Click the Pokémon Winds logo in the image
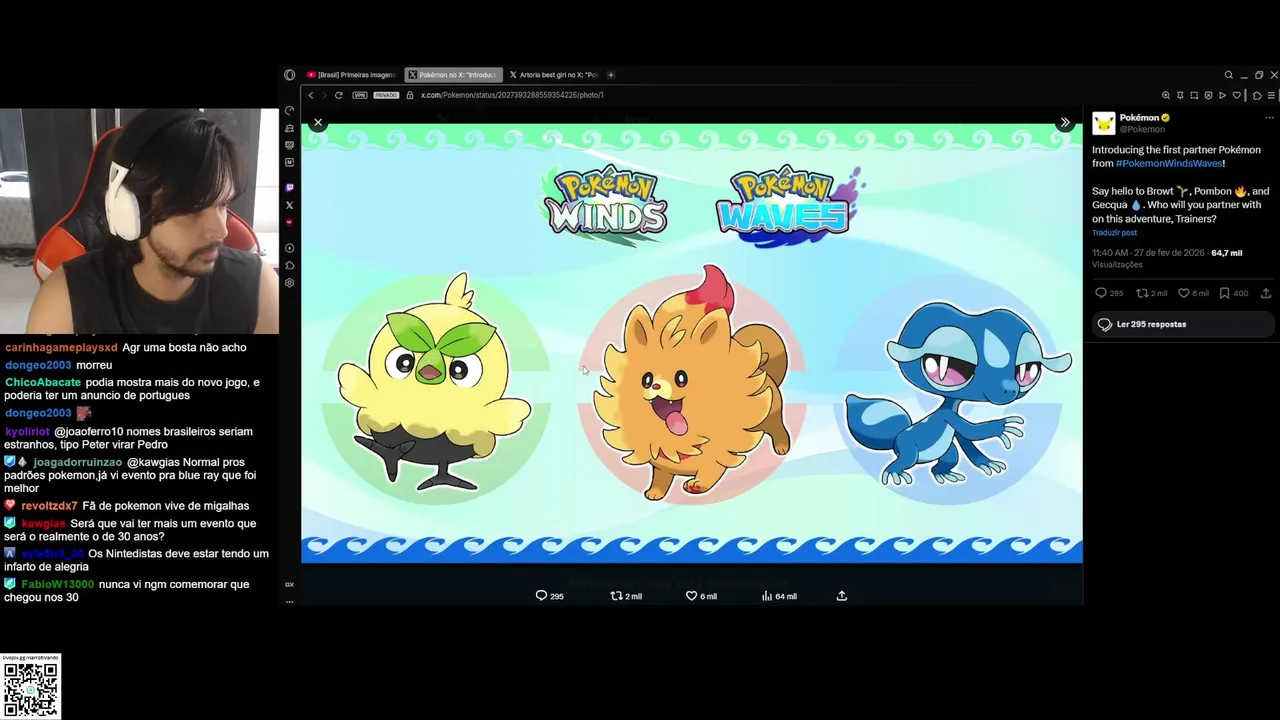 605,205
